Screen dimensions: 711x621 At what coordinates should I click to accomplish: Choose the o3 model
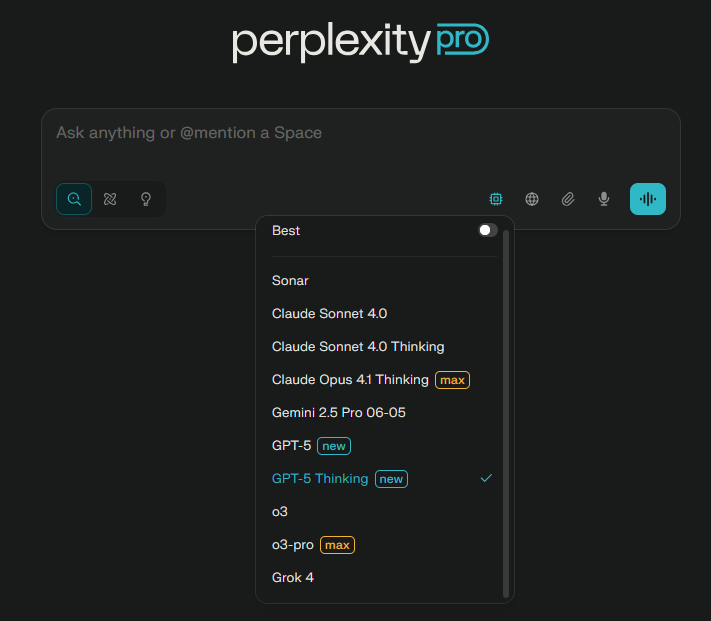[x=385, y=512]
